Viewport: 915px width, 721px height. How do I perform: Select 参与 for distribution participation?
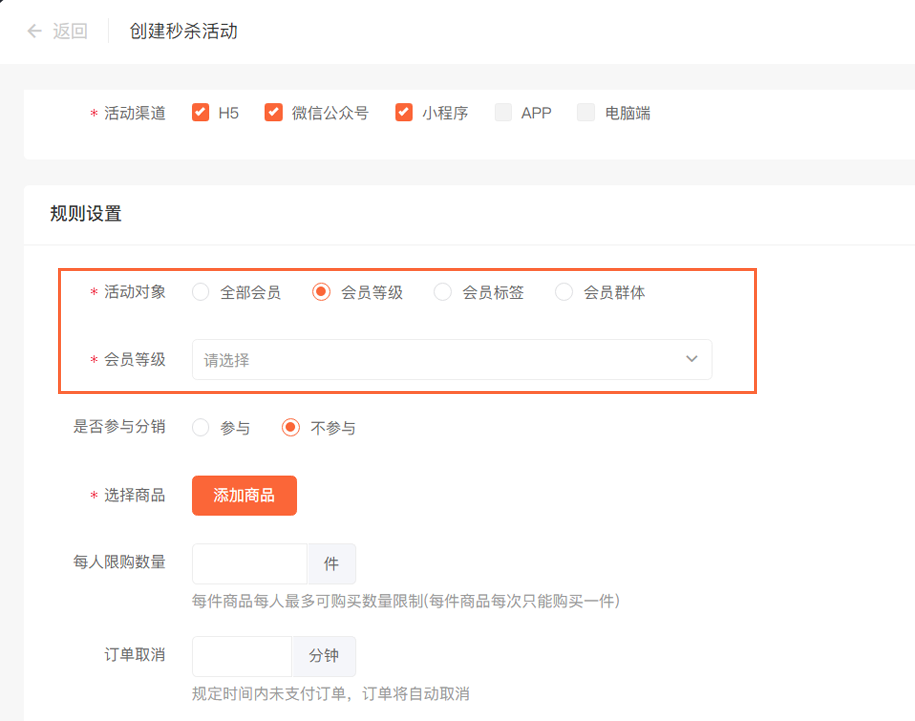tap(201, 428)
